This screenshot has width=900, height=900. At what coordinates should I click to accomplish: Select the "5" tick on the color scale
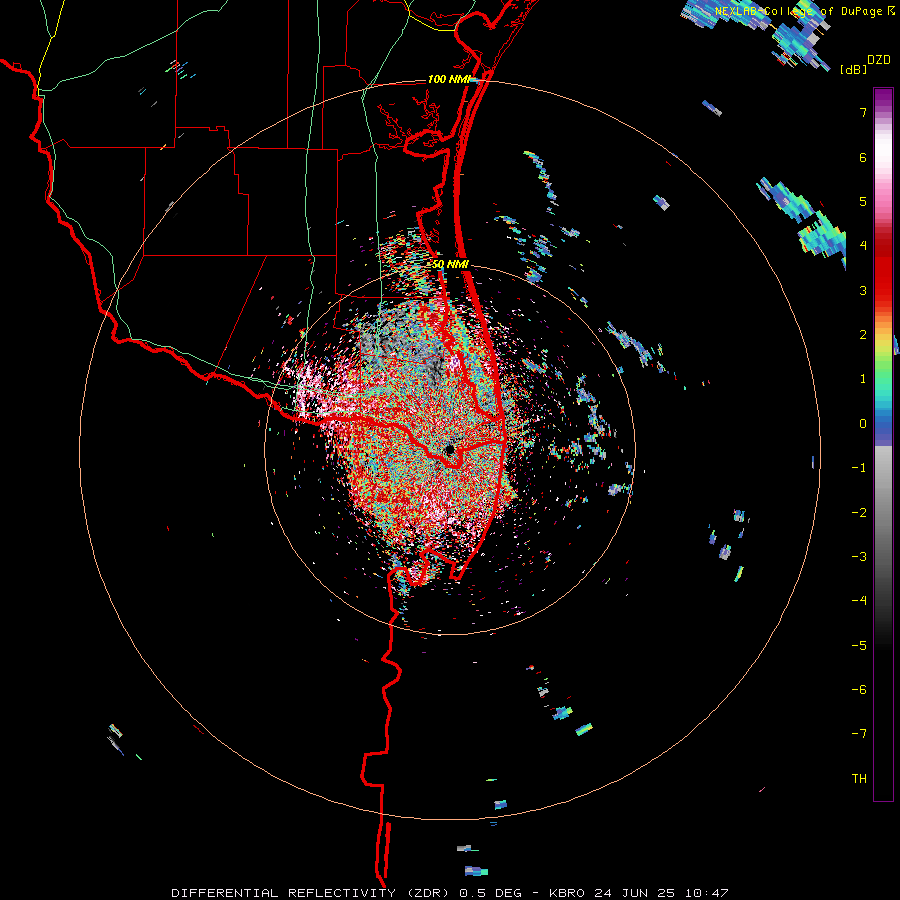863,201
